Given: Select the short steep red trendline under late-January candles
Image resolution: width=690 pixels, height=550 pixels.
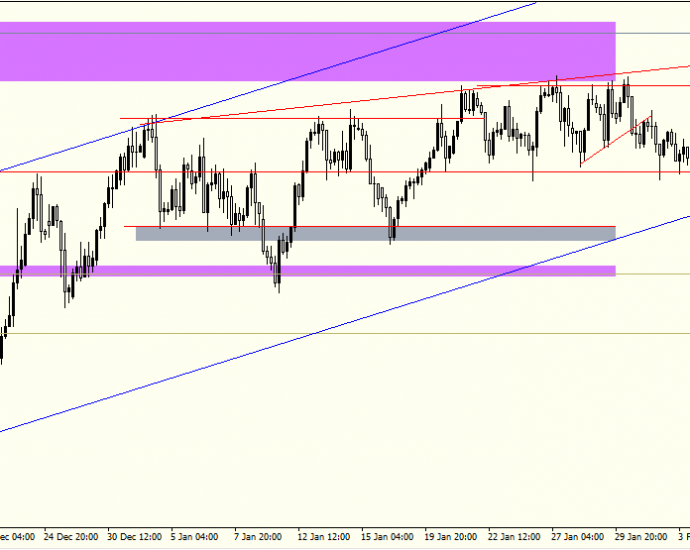Looking at the screenshot, I should (616, 141).
